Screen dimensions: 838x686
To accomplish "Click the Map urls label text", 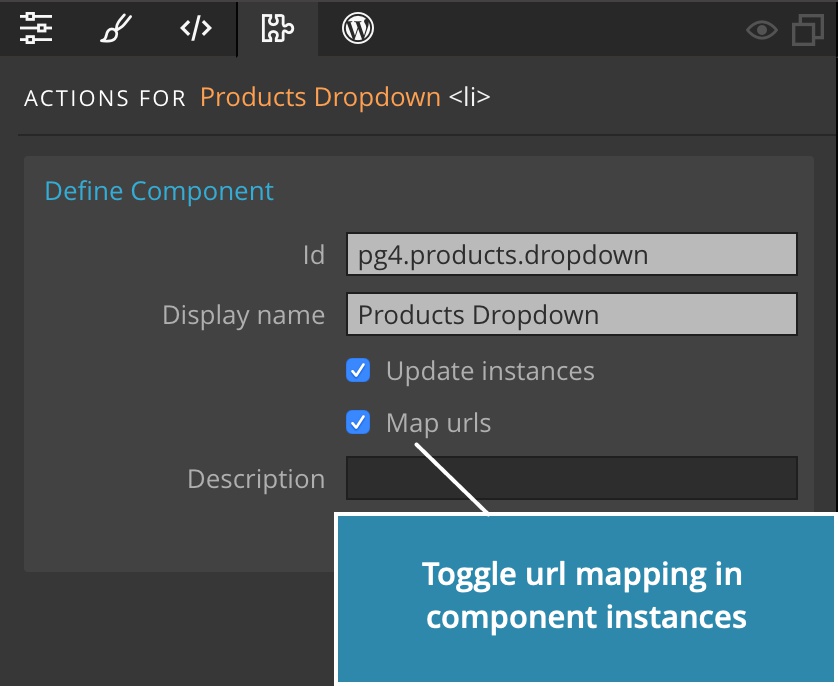I will click(438, 423).
